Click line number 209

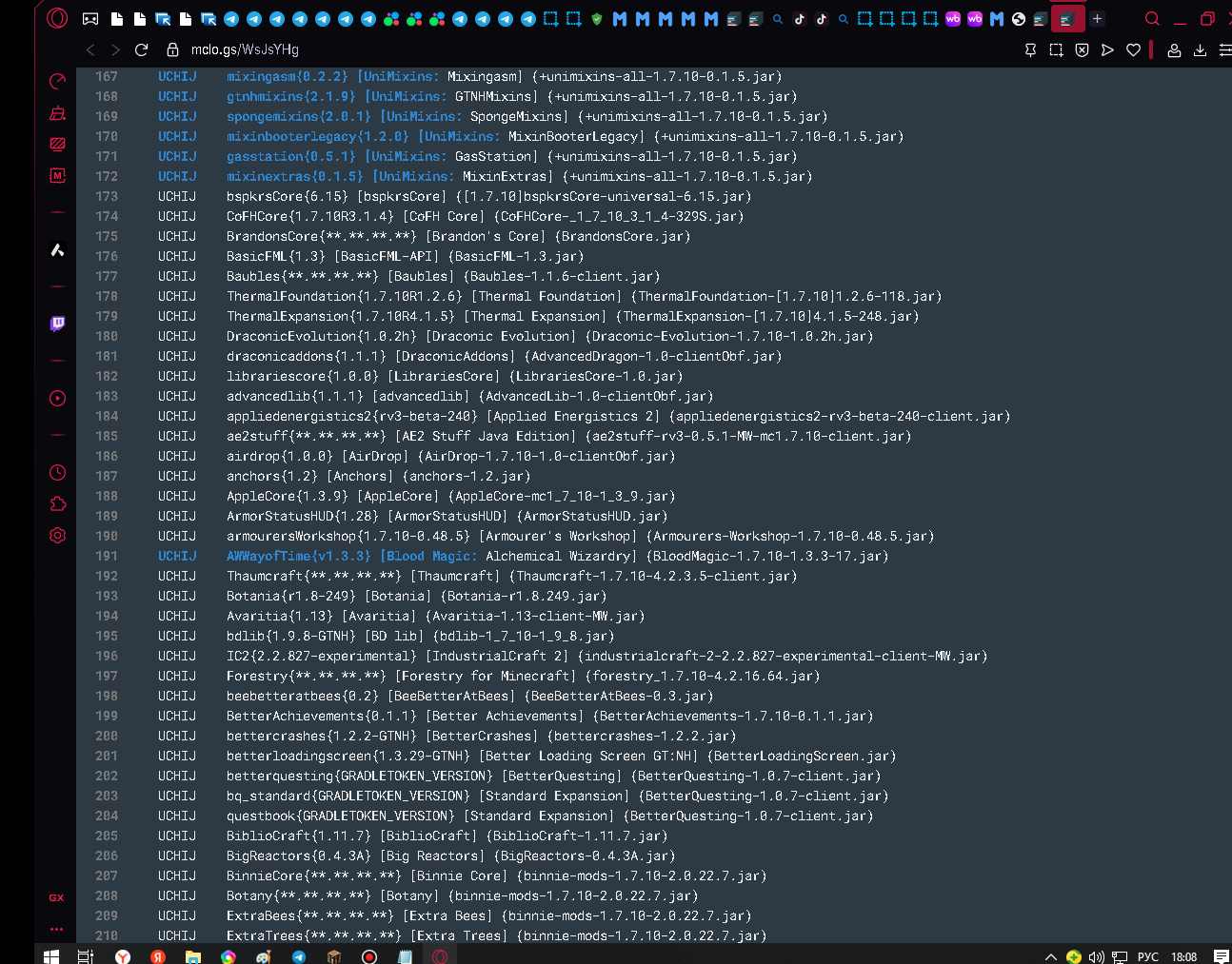coord(107,915)
